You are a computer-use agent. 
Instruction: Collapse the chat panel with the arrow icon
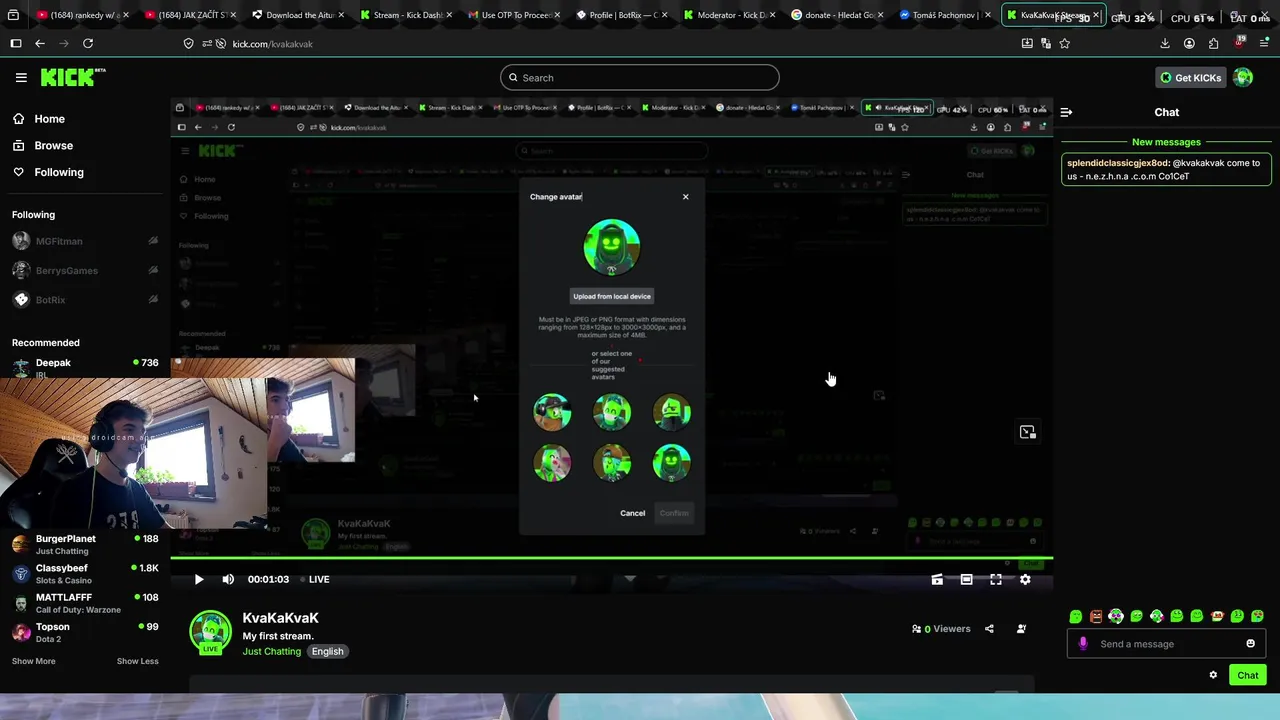[1066, 112]
